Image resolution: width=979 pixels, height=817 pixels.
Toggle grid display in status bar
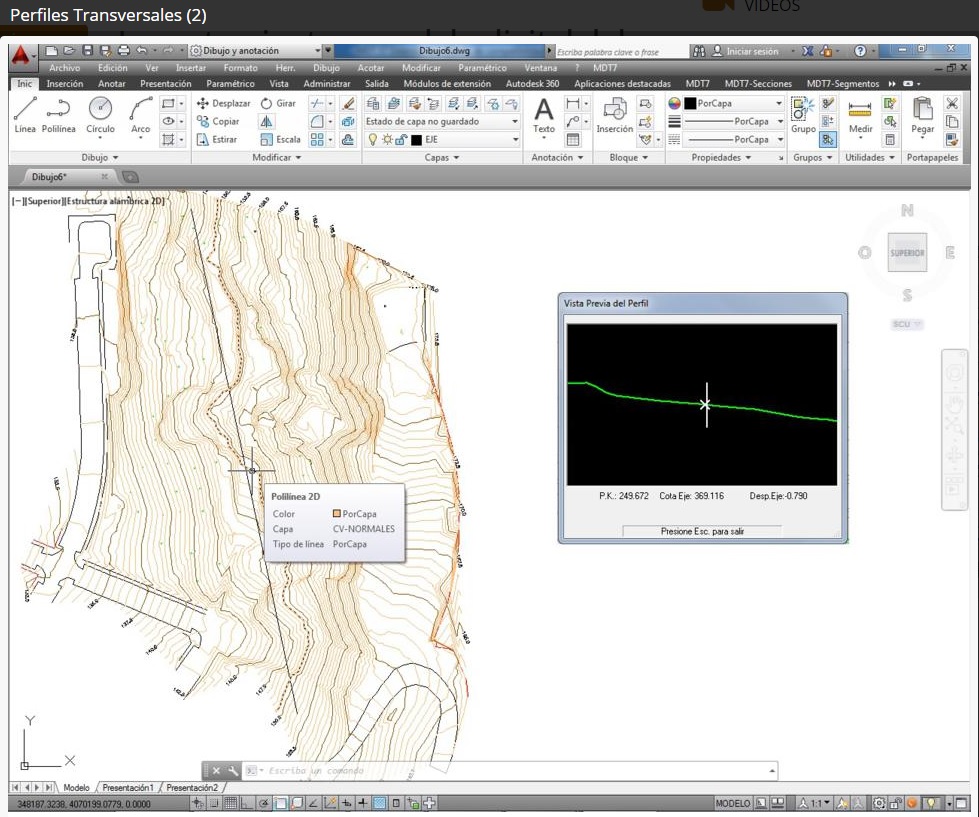(230, 803)
